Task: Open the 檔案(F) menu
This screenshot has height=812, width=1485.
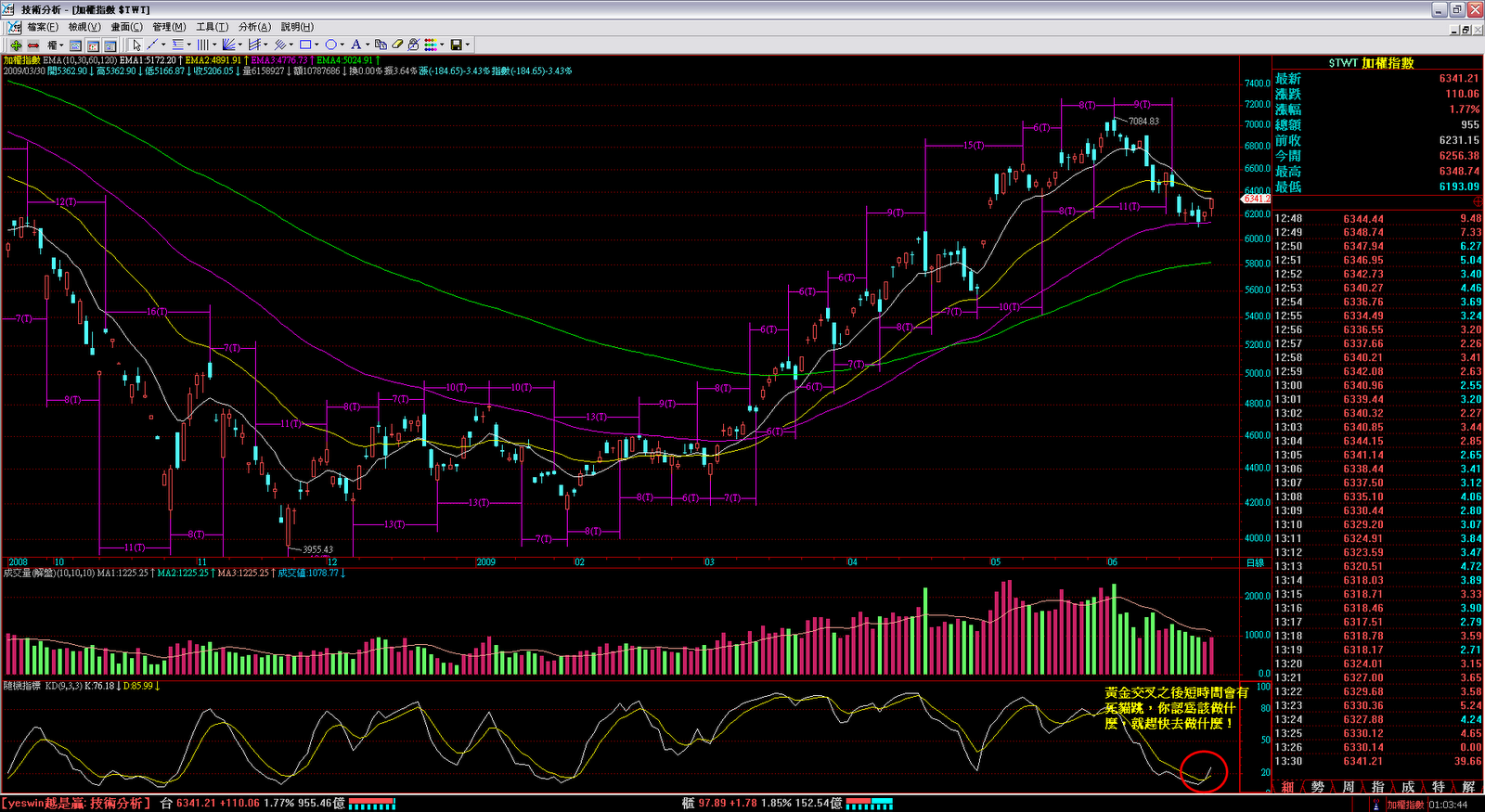Action: click(x=43, y=27)
